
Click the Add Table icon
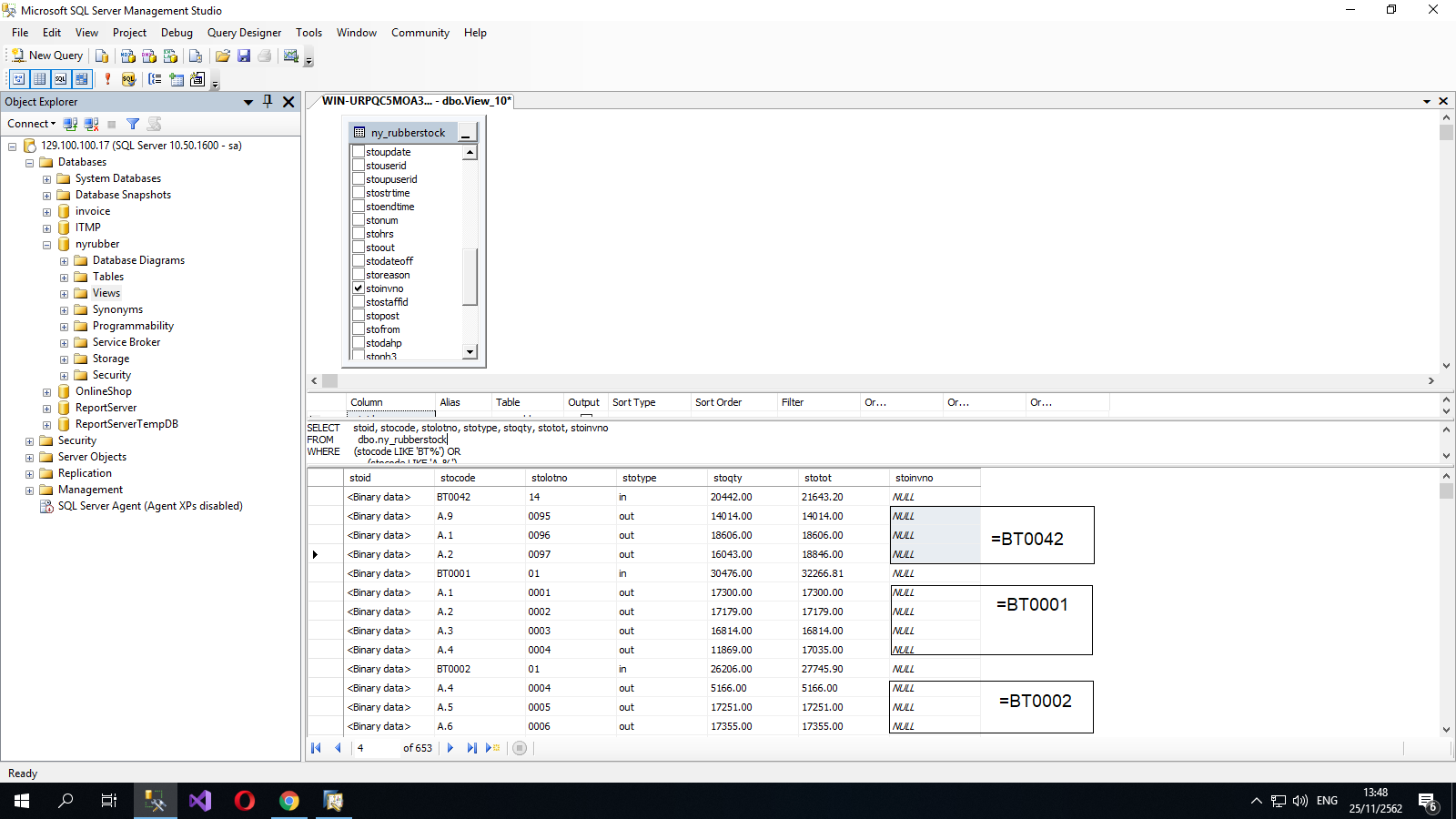(177, 79)
